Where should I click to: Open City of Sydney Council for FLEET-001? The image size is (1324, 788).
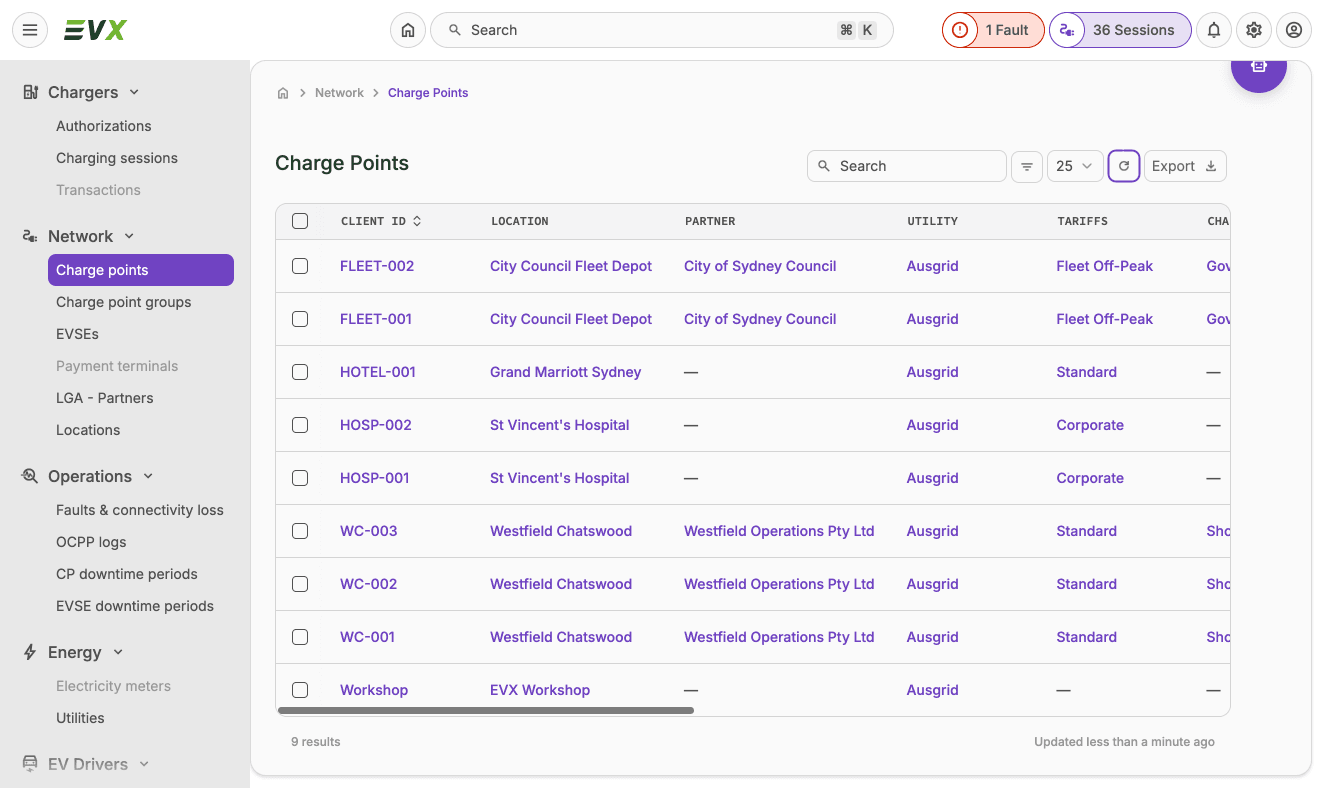click(x=760, y=319)
